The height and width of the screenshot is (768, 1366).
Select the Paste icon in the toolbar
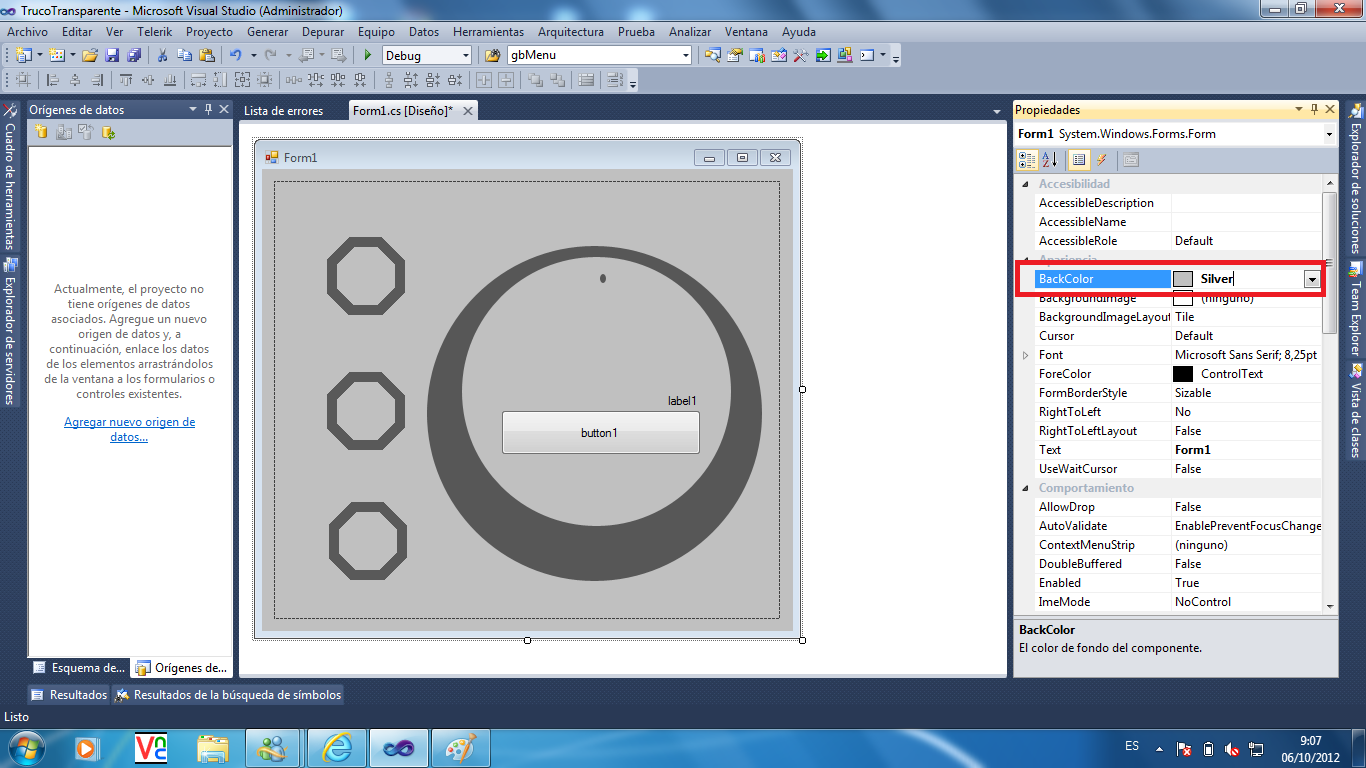click(x=209, y=56)
